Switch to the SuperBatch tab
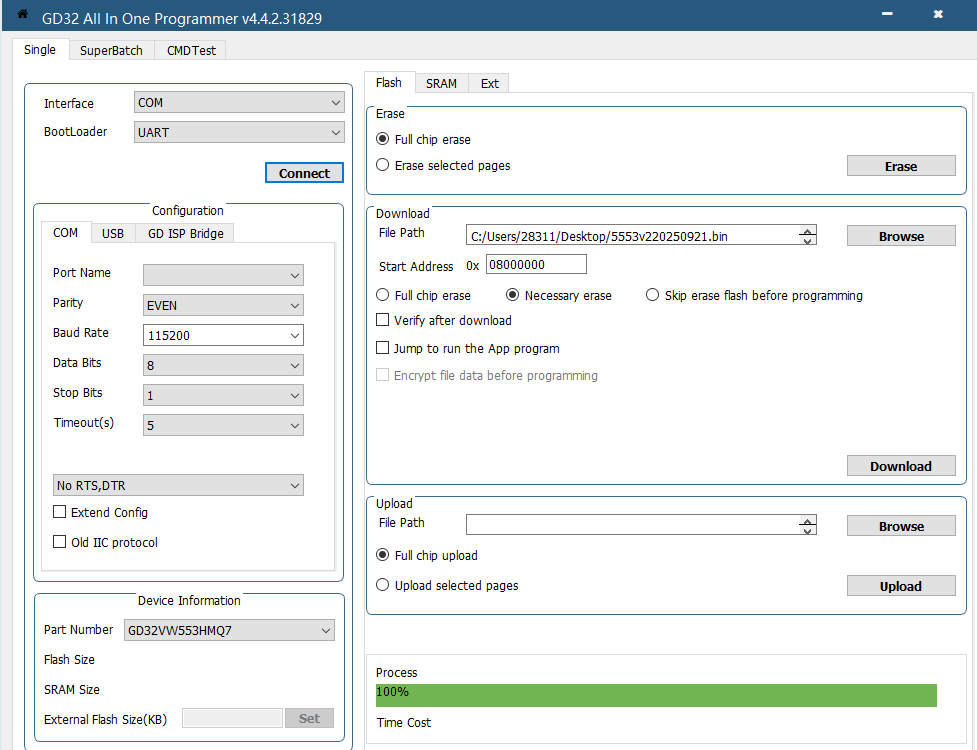The width and height of the screenshot is (977, 750). click(111, 50)
